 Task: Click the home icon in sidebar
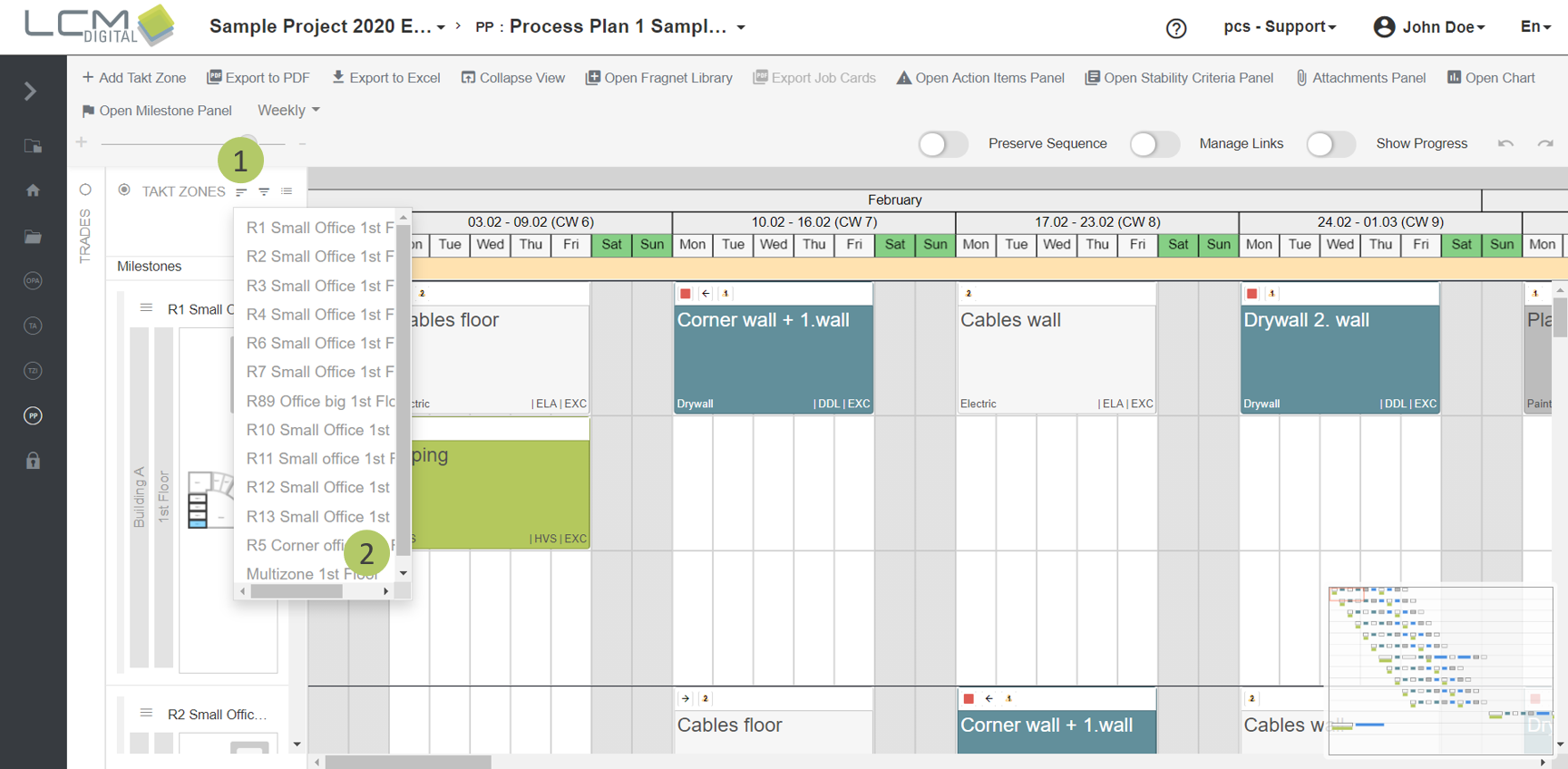click(x=33, y=190)
